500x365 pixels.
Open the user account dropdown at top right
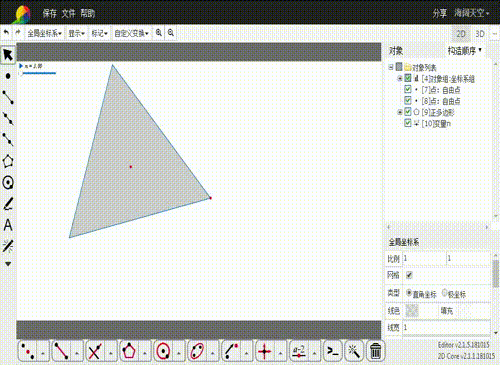pos(471,13)
